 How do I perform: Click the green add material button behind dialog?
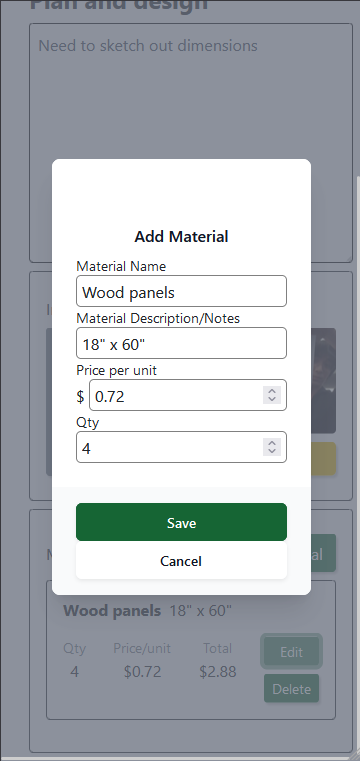pyautogui.click(x=323, y=553)
